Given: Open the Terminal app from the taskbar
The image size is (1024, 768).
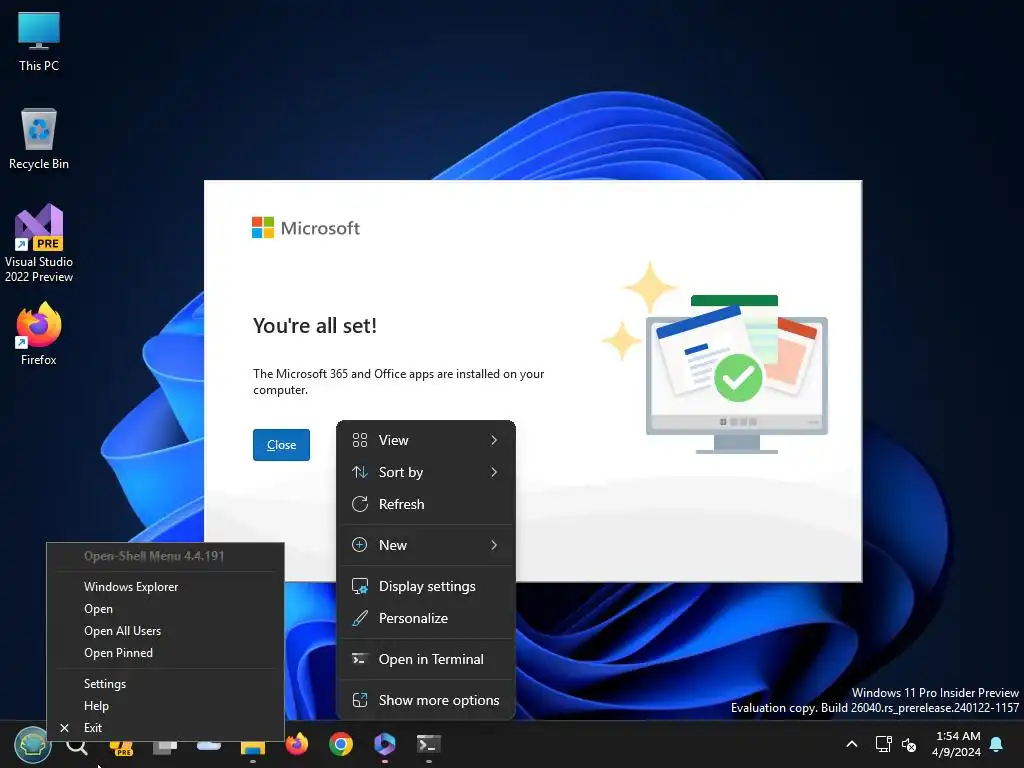Looking at the screenshot, I should [x=428, y=744].
